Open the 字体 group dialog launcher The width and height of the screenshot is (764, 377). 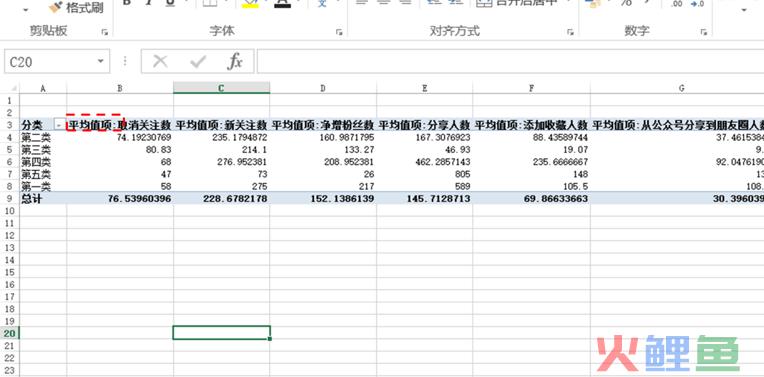[x=339, y=32]
